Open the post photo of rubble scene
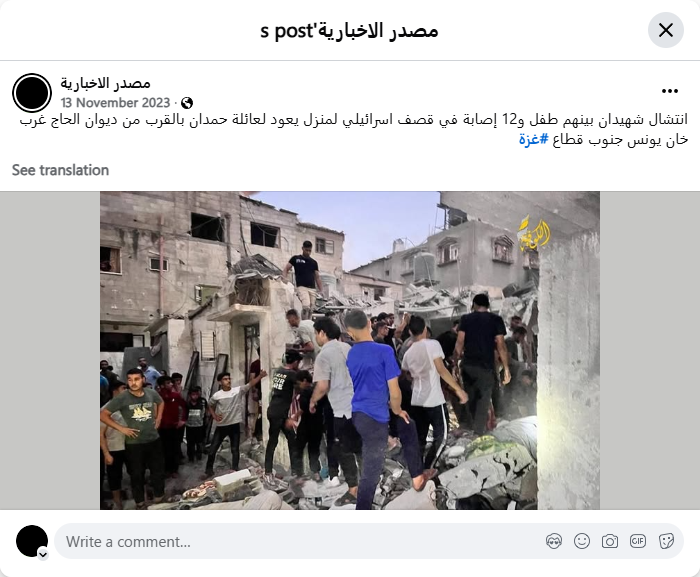 [350, 351]
